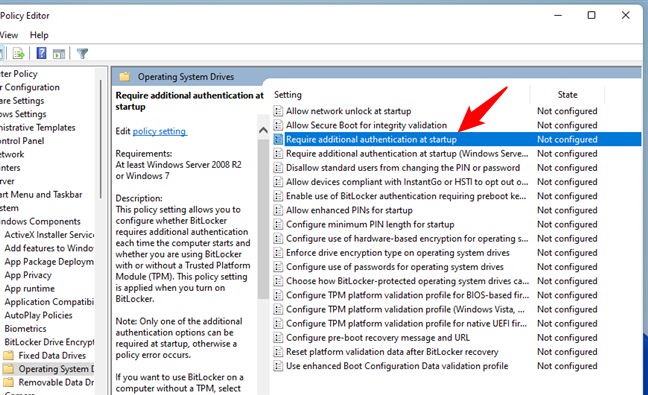The width and height of the screenshot is (648, 395).
Task: Toggle the Show/Hide Action Pane icon
Action: point(59,54)
